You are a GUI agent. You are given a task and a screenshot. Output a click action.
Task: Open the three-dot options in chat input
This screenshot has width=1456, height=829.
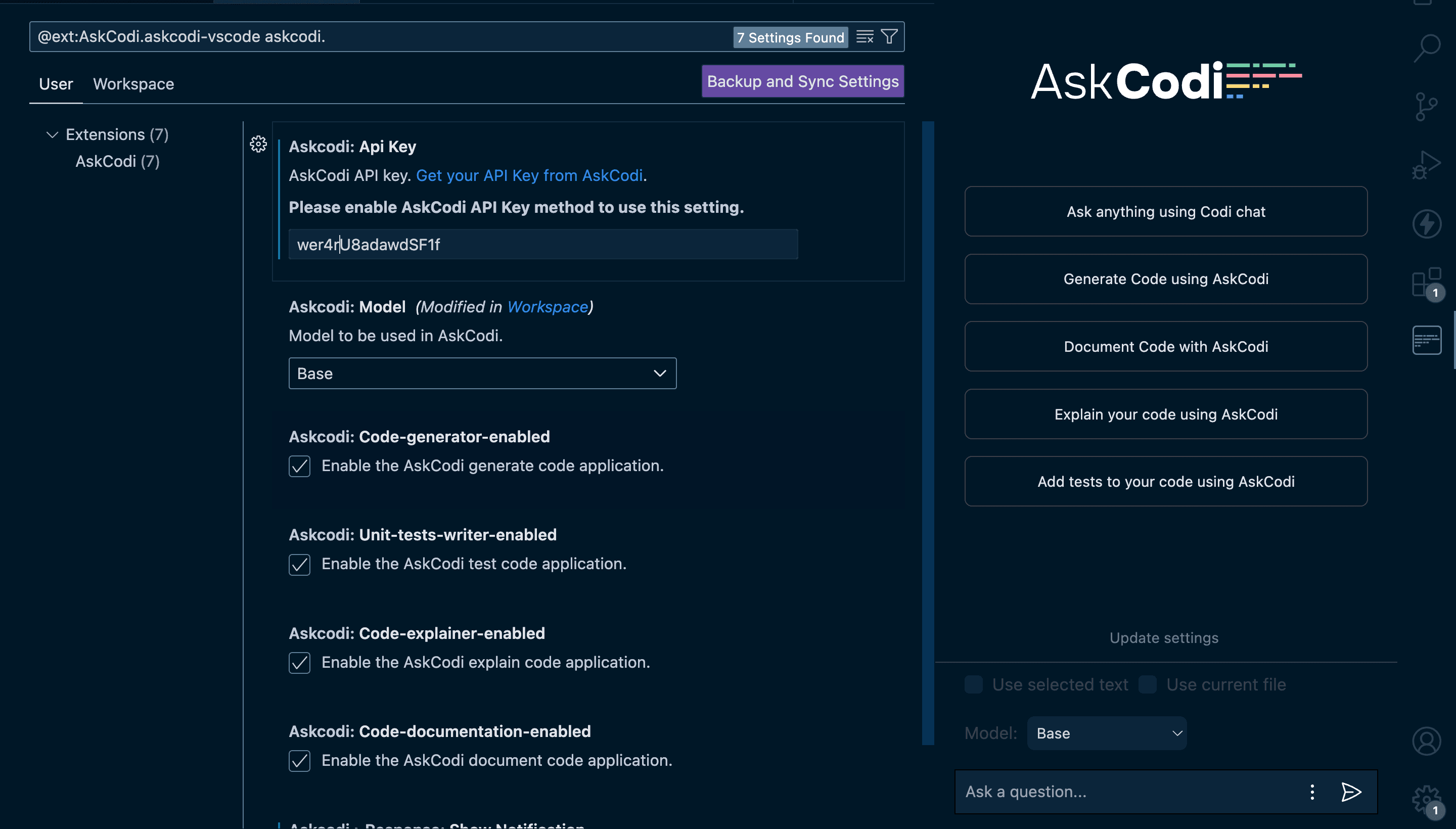pos(1312,792)
